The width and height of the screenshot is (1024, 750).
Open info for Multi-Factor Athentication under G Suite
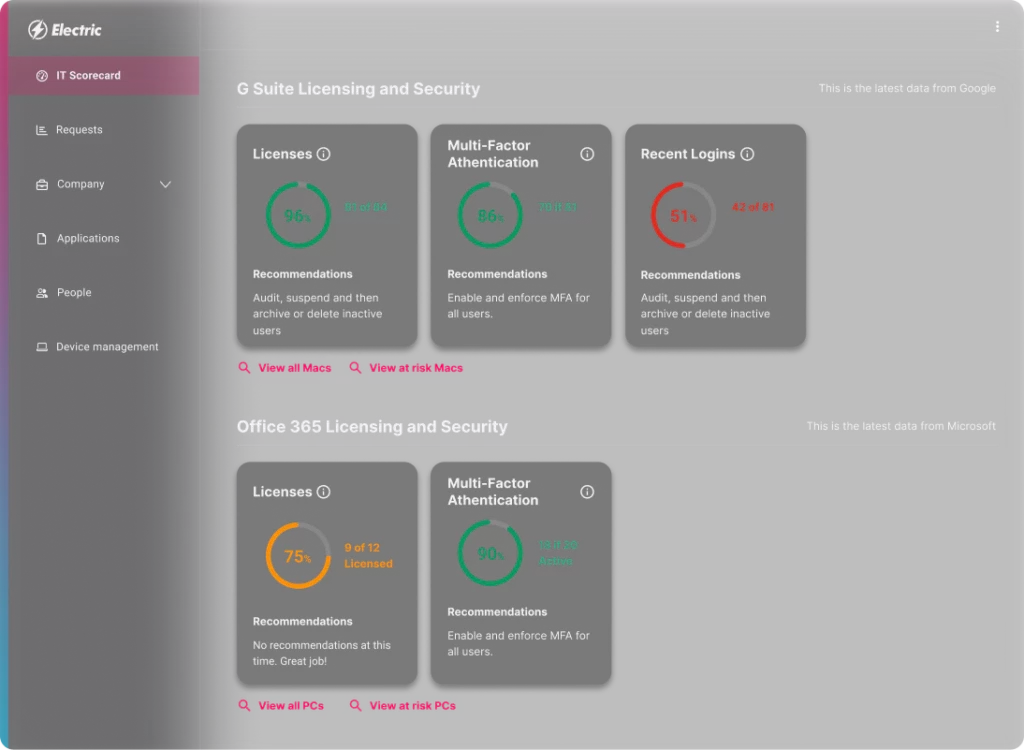(x=587, y=154)
